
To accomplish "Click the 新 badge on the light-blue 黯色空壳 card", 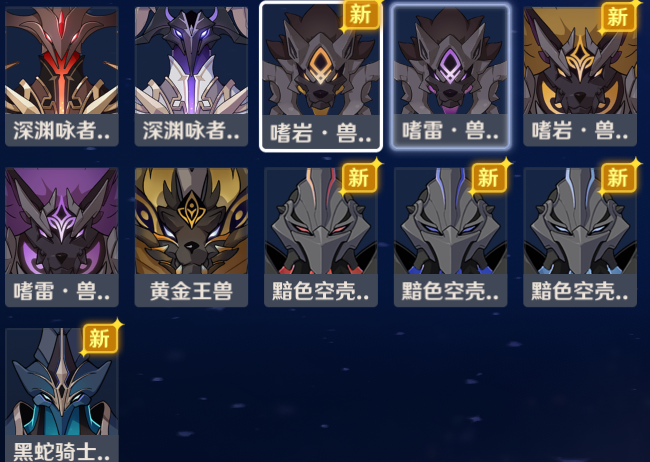I will point(618,178).
